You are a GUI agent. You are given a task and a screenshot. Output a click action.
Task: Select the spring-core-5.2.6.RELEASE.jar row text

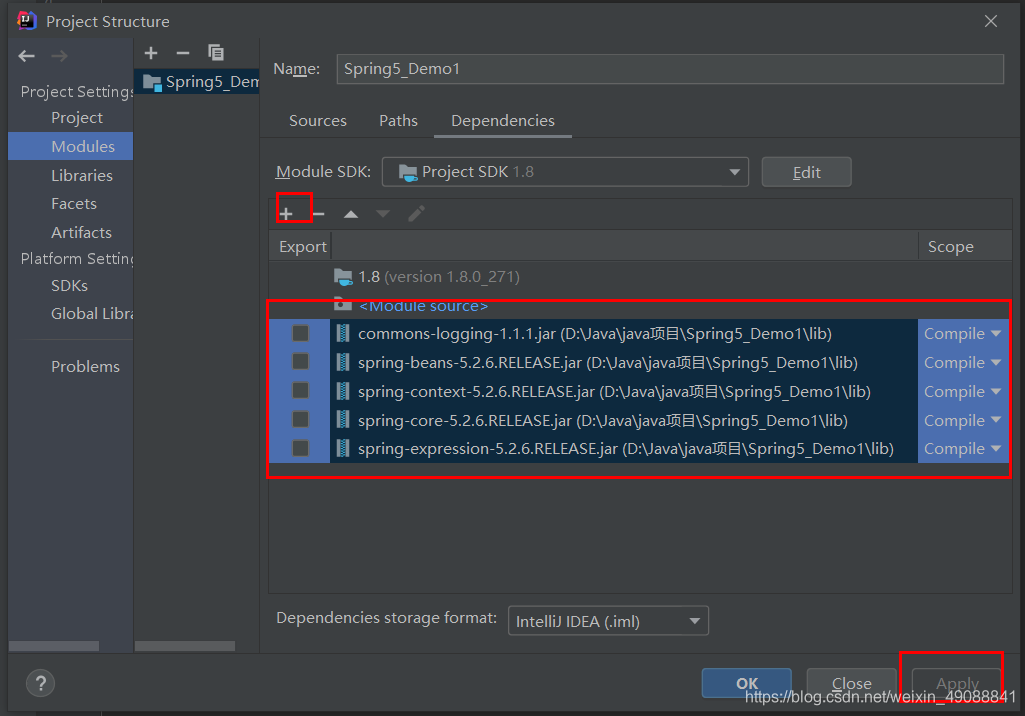(x=603, y=420)
